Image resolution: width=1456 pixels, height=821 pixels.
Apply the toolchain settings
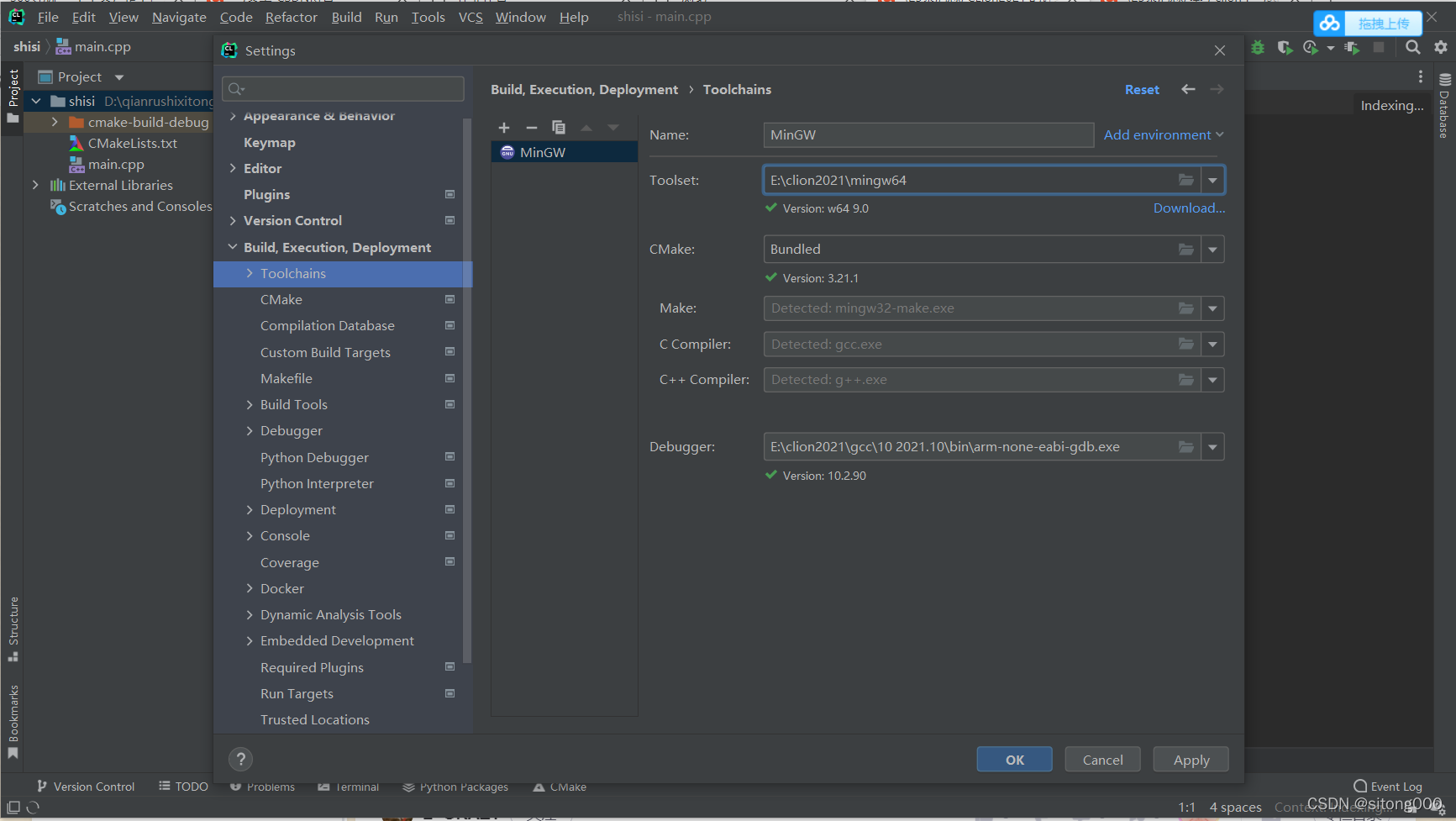[1191, 760]
